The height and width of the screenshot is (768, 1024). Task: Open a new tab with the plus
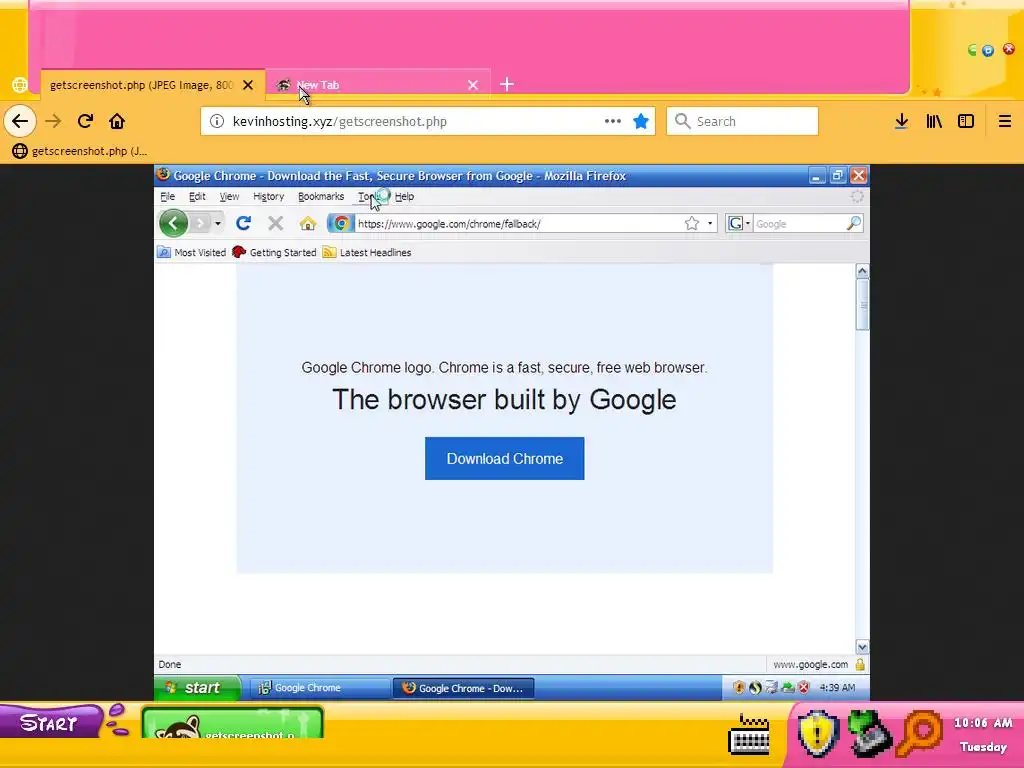click(x=507, y=84)
